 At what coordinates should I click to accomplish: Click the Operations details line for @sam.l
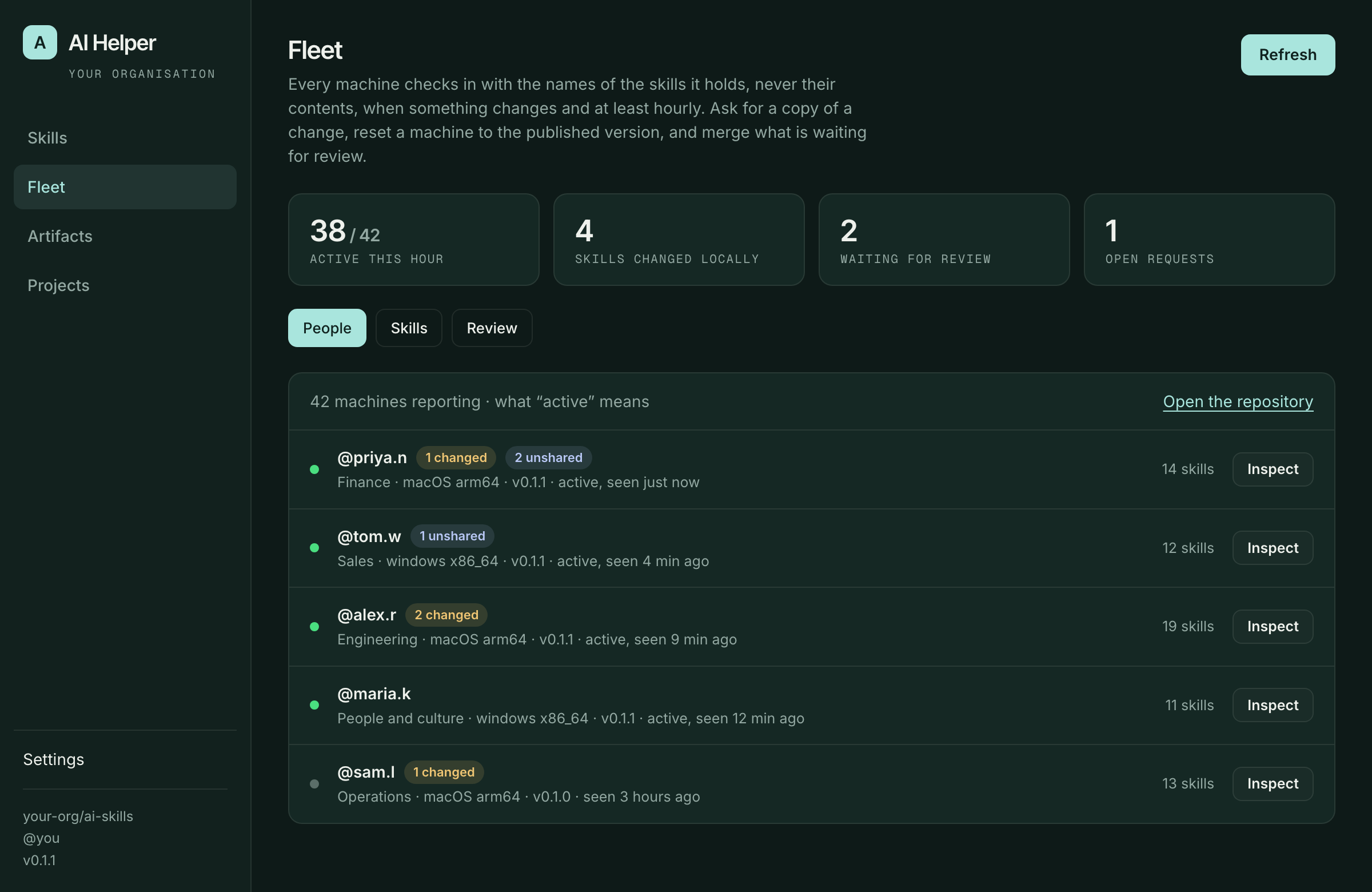coord(519,797)
